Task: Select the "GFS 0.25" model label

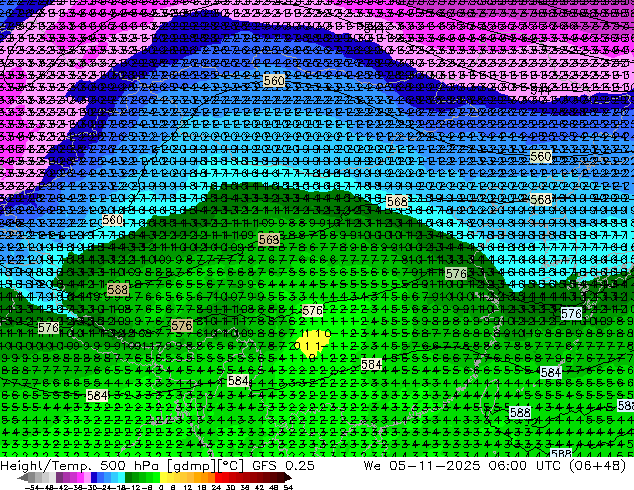Action: (283, 465)
